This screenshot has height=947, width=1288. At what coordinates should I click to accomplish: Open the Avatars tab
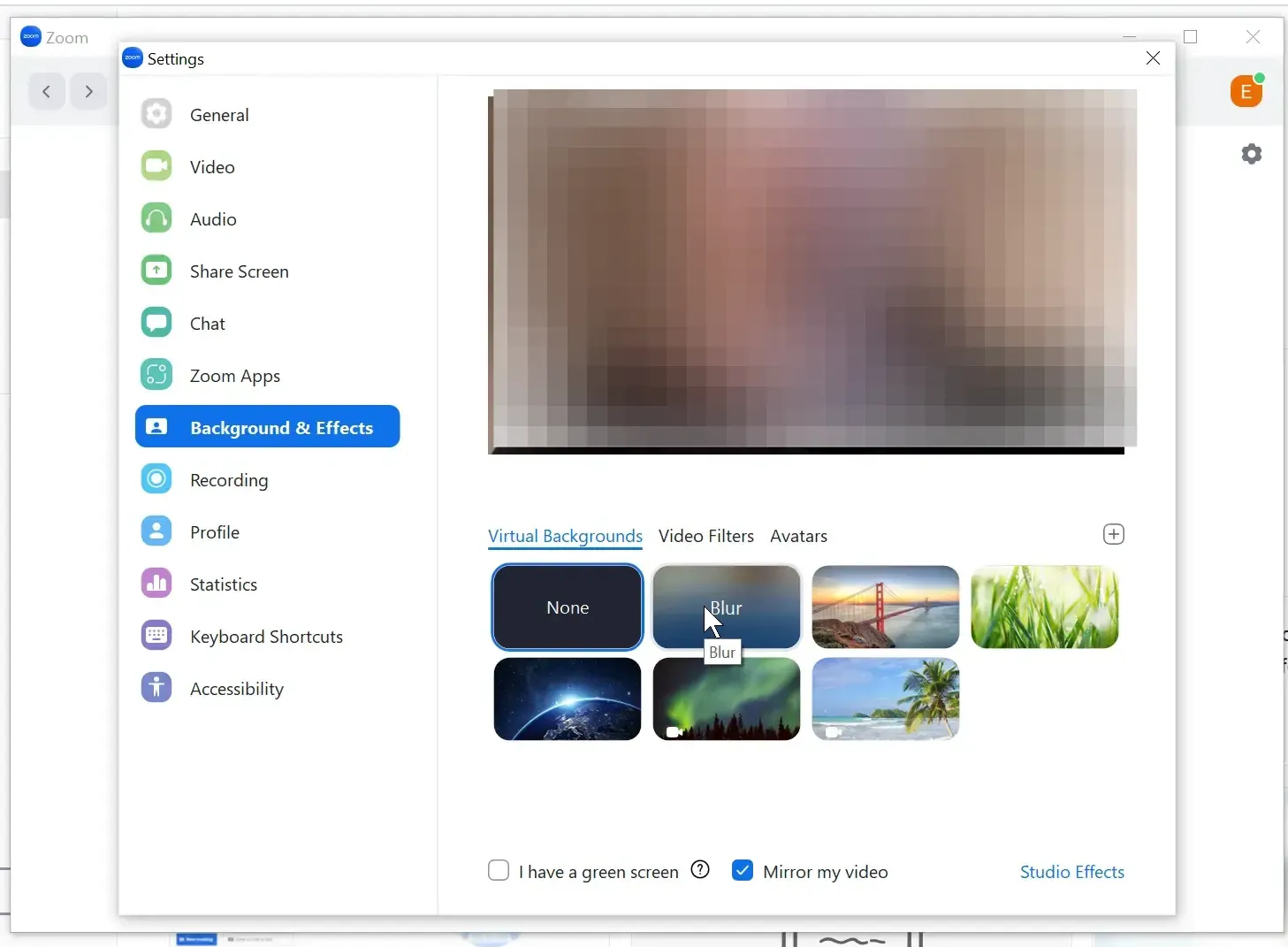pos(798,536)
